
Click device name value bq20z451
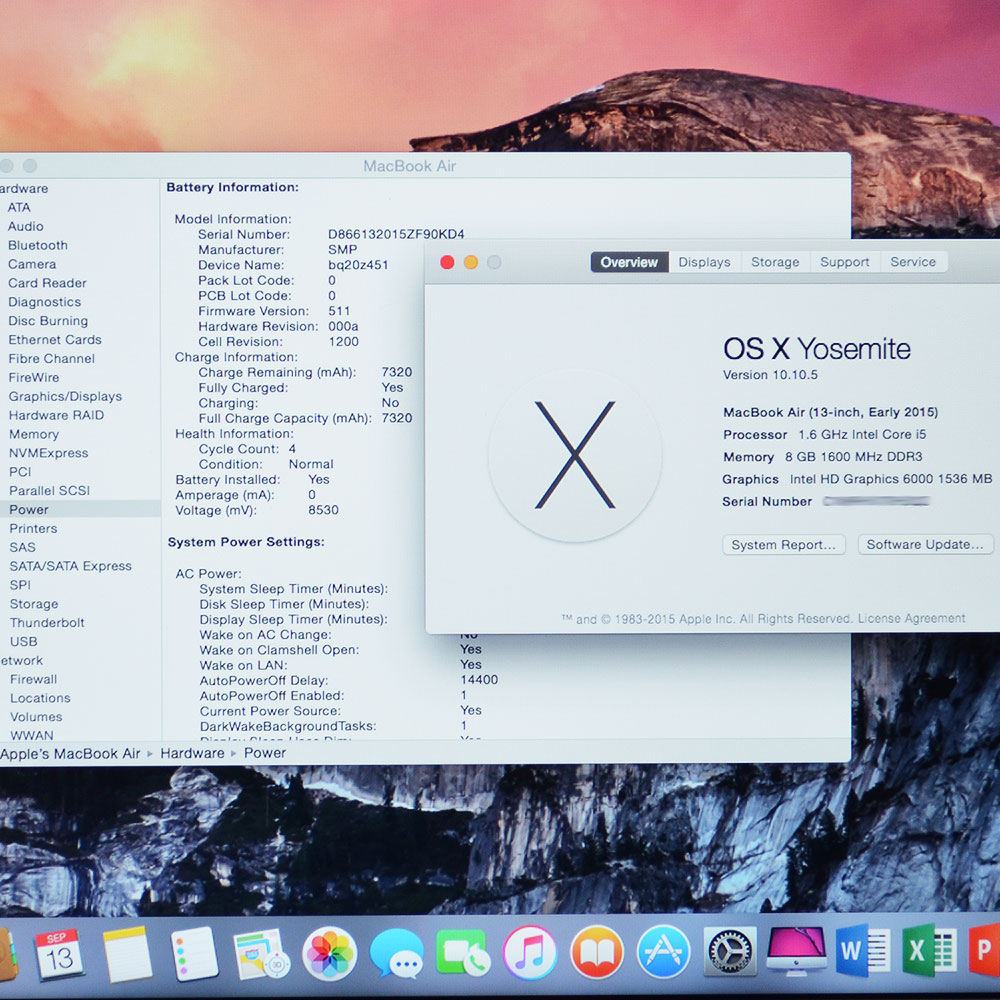coord(358,265)
